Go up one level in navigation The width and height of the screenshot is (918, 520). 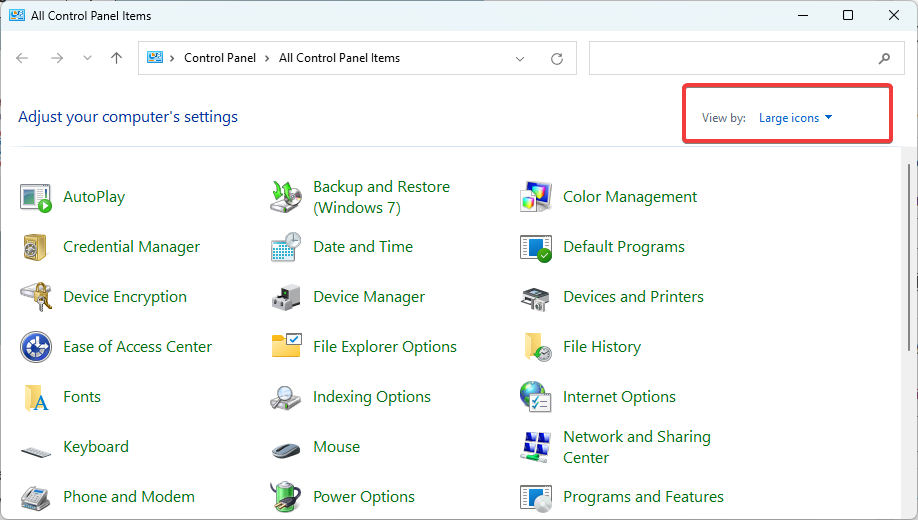click(x=117, y=58)
